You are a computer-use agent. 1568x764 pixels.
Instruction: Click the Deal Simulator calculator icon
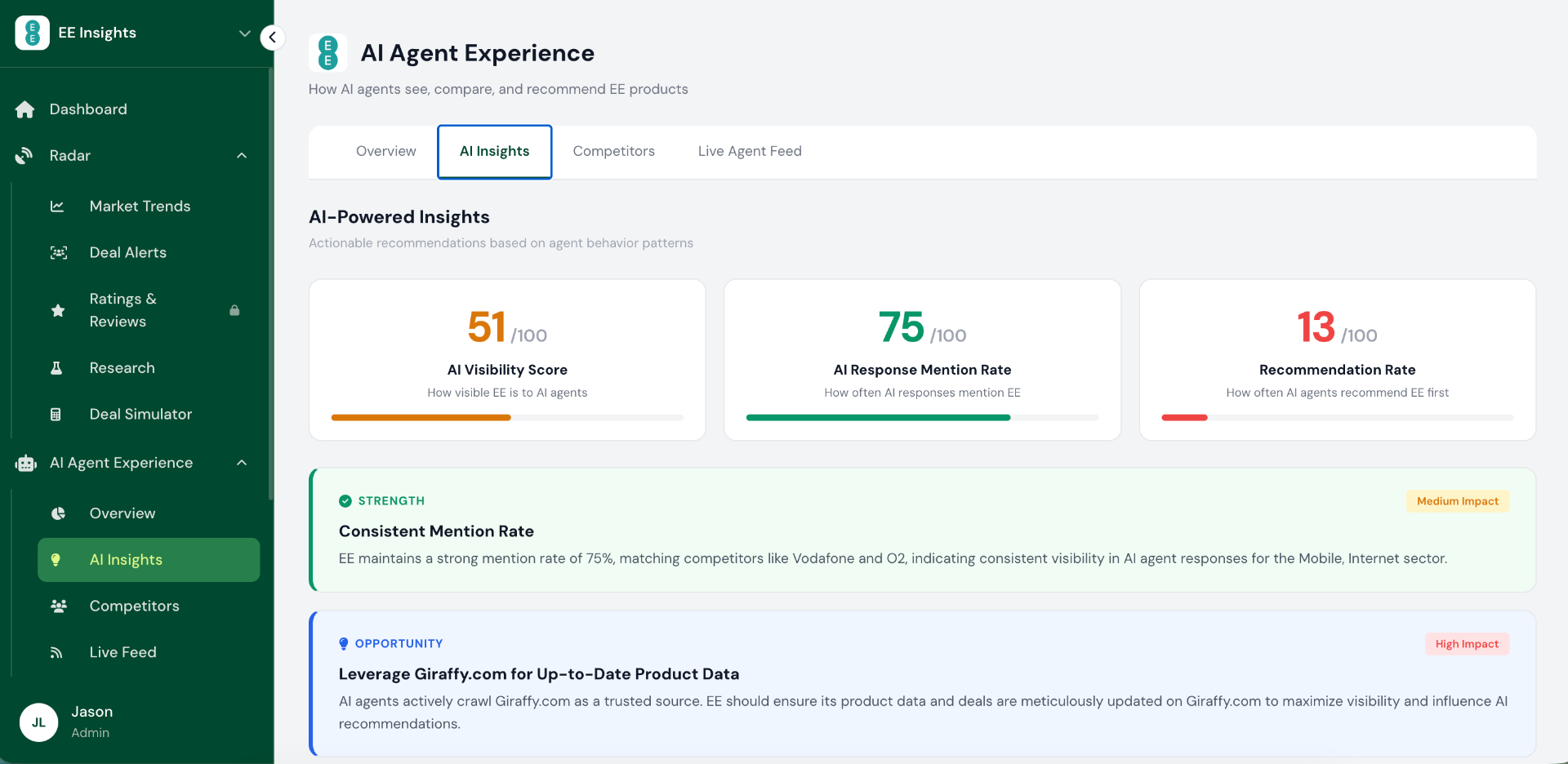56,415
